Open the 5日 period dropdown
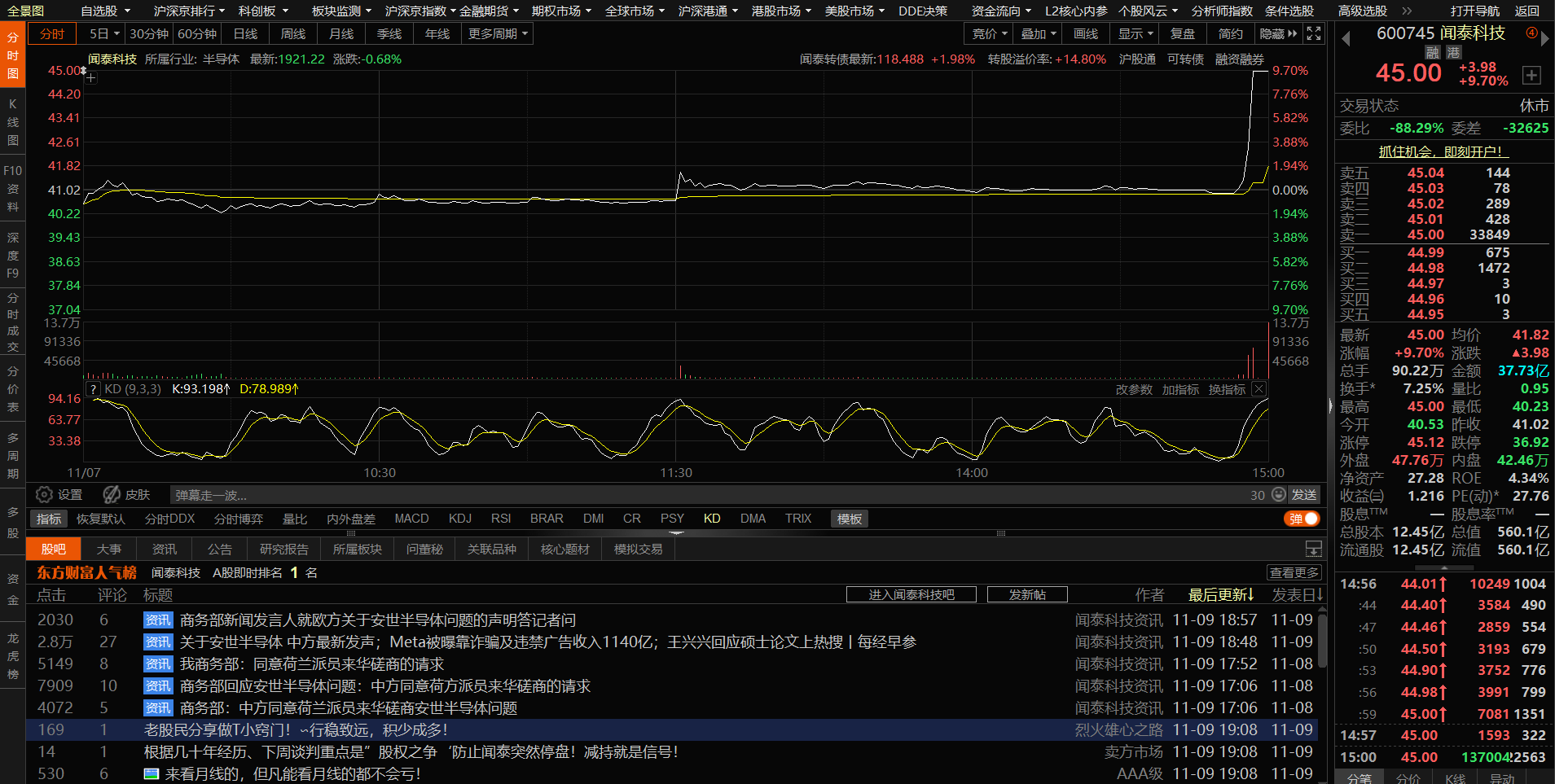This screenshot has width=1555, height=784. coord(104,33)
